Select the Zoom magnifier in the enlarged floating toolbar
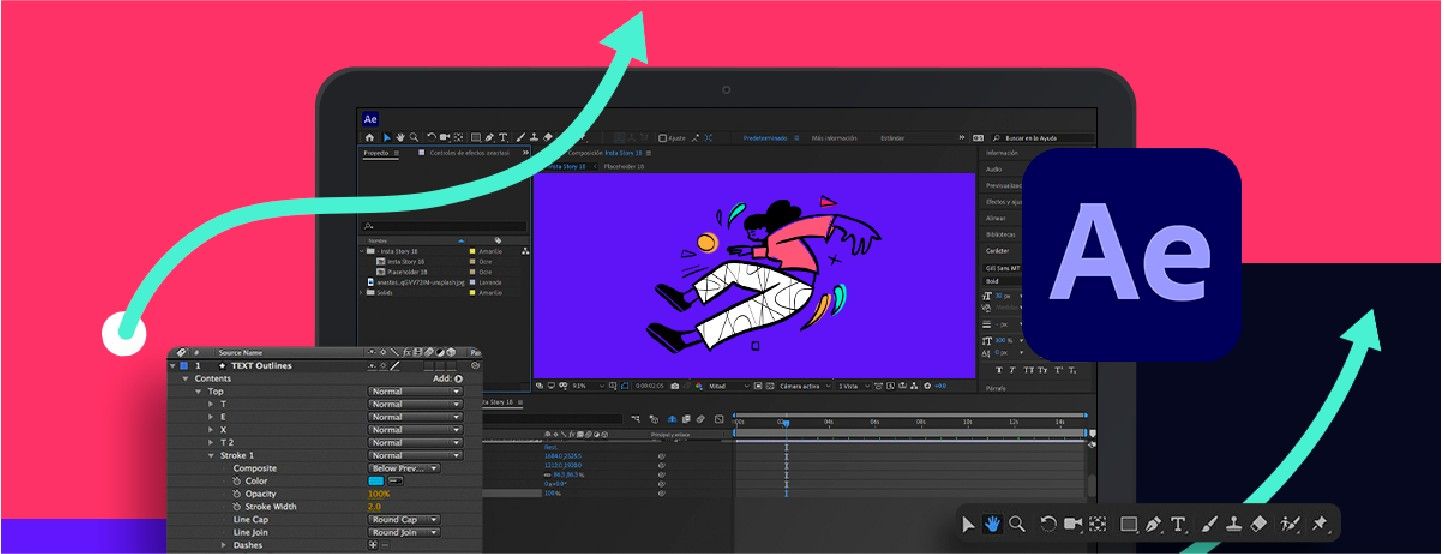 pyautogui.click(x=1017, y=523)
